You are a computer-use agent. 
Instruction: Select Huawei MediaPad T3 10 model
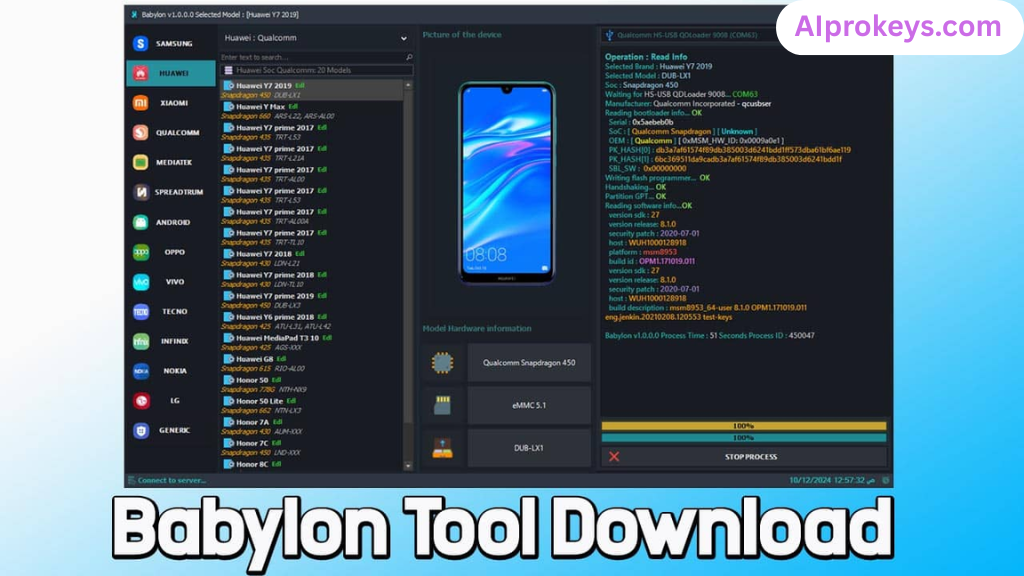(312, 343)
